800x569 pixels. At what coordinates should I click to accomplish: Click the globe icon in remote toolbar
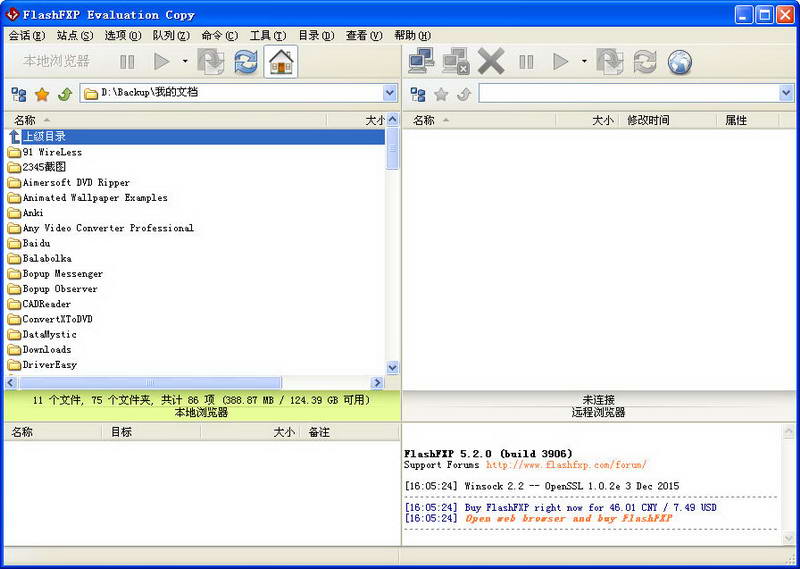pos(680,62)
